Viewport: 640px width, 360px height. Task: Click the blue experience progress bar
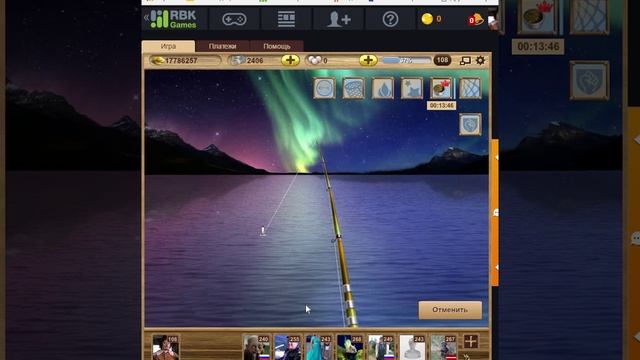click(x=407, y=60)
